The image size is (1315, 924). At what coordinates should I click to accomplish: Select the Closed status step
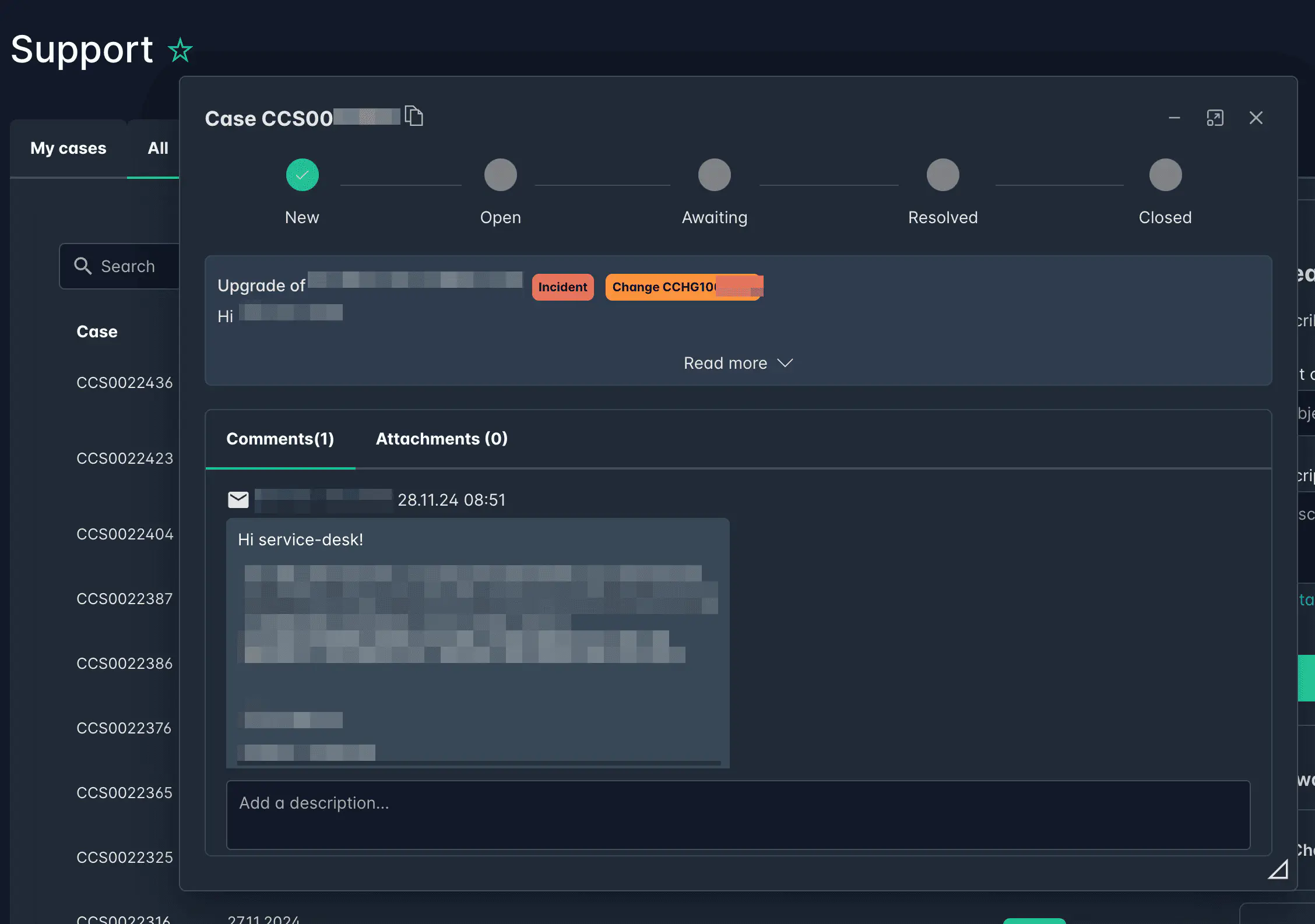(x=1165, y=175)
